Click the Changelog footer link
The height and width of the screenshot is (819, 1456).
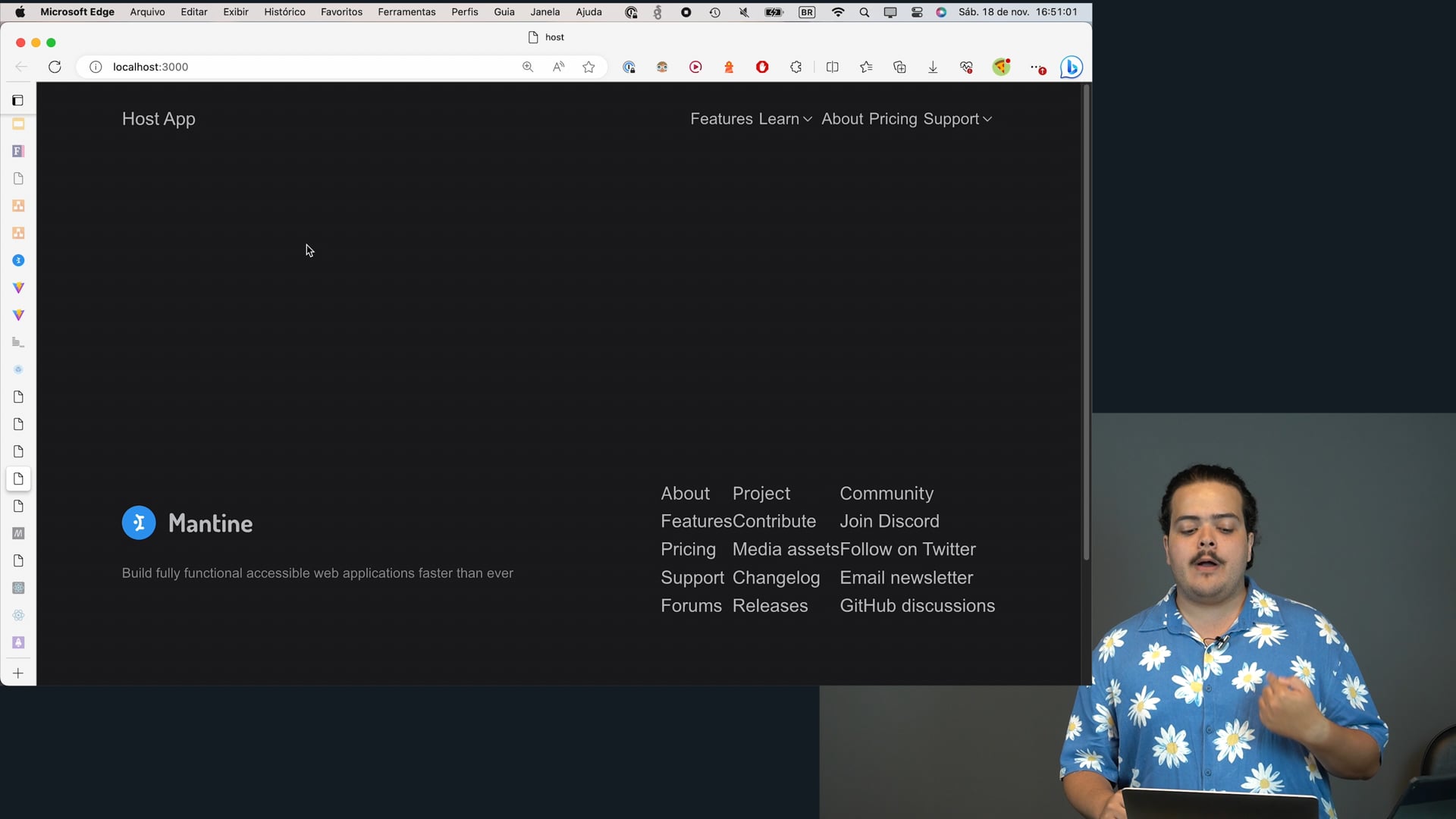[776, 578]
